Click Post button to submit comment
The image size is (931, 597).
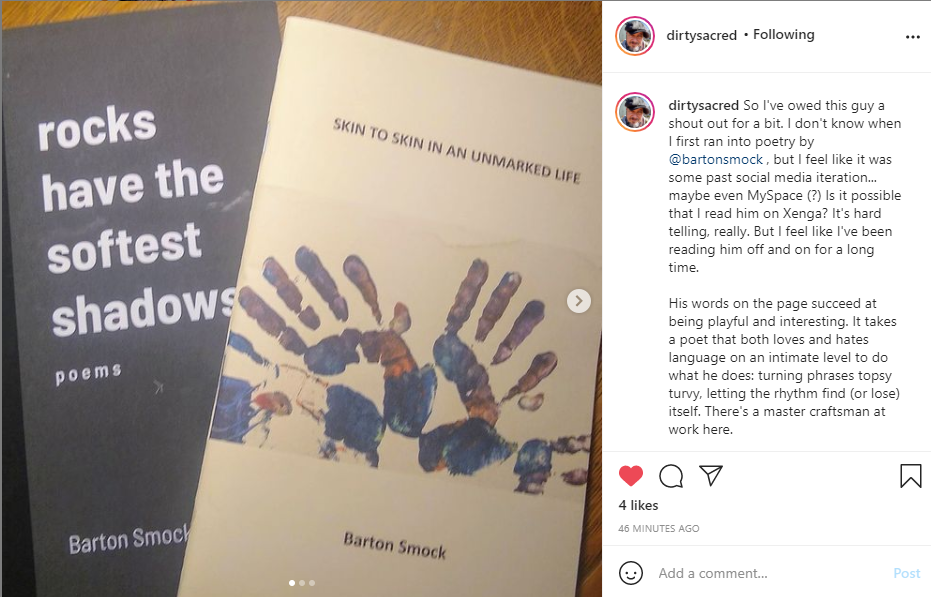click(907, 573)
